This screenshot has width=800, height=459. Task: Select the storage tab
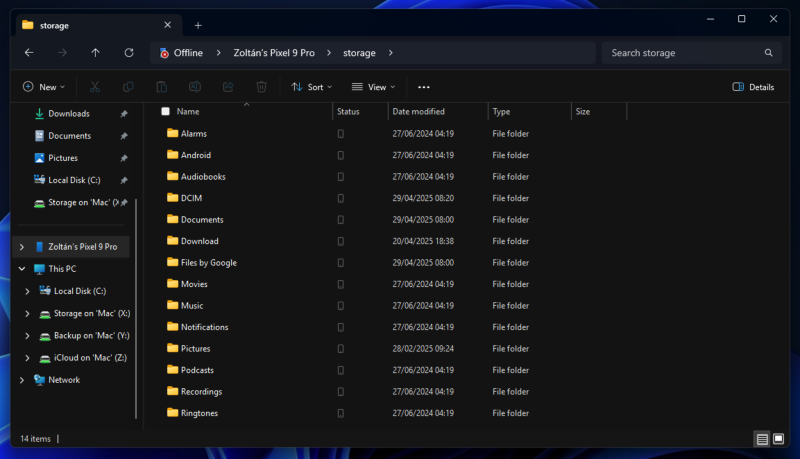coord(97,25)
